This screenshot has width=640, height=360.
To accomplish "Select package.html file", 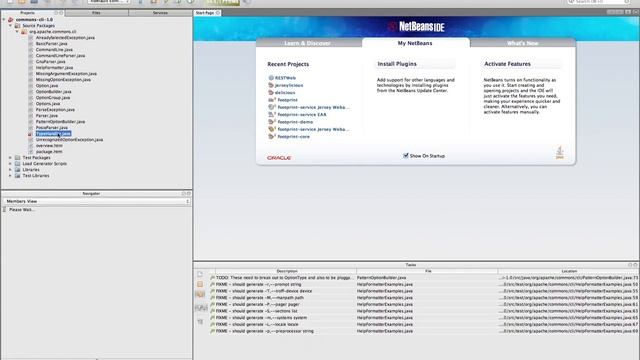I will 49,151.
